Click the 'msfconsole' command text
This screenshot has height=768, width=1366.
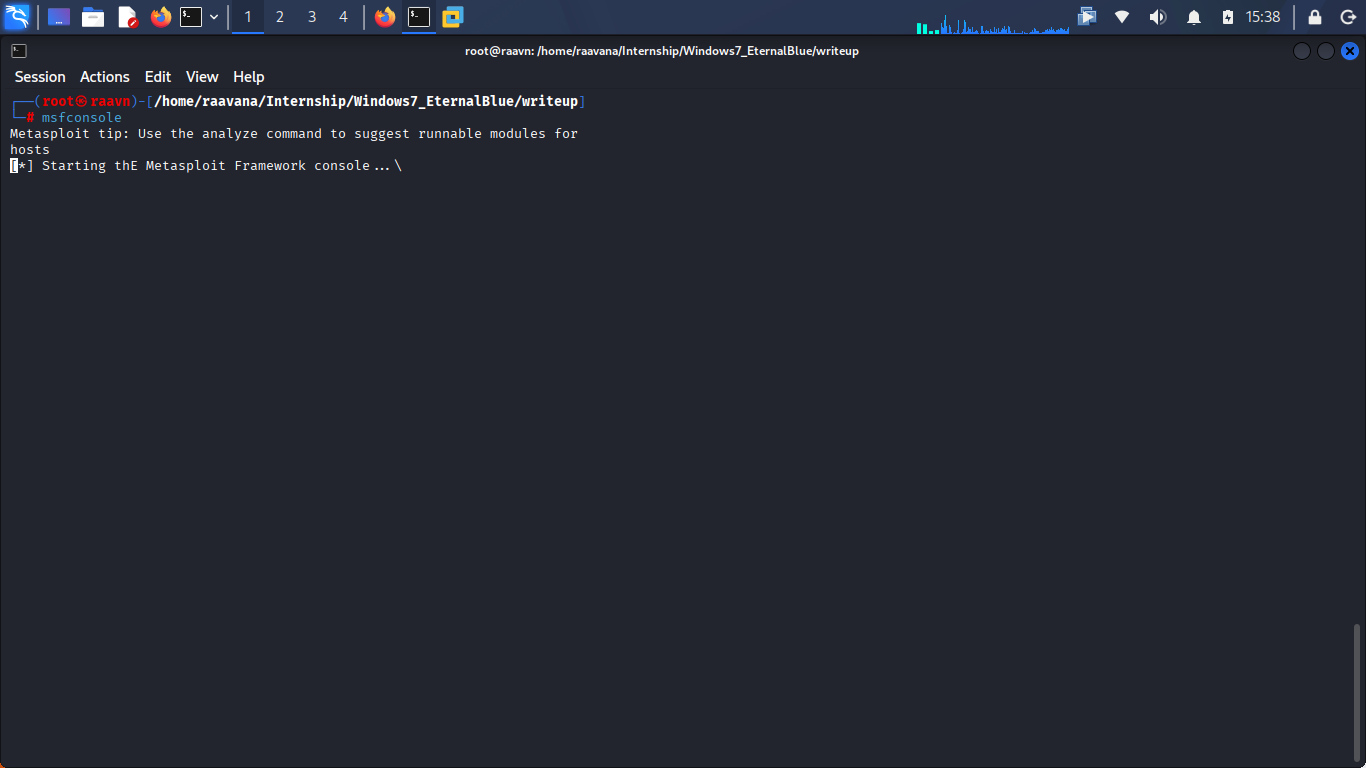coord(82,118)
